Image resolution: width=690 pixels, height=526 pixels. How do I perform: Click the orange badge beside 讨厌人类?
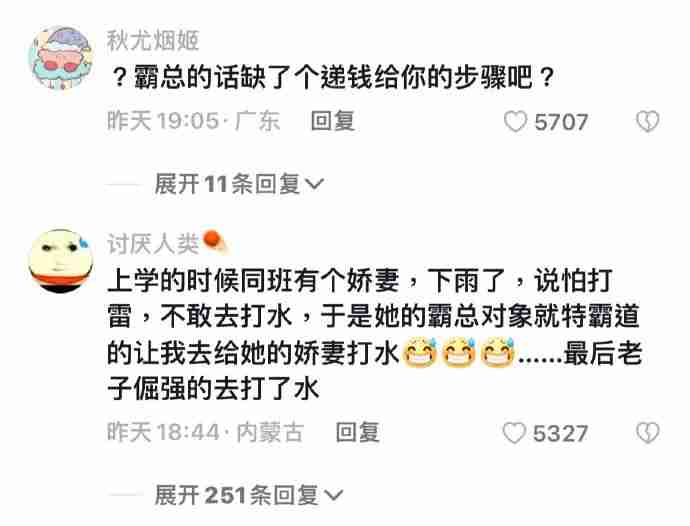coord(214,242)
